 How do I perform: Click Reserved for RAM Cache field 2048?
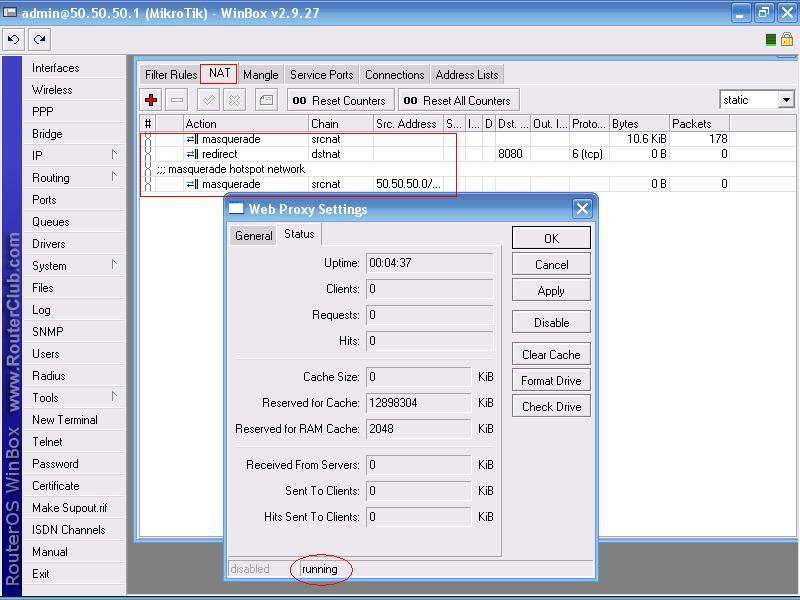tap(418, 429)
